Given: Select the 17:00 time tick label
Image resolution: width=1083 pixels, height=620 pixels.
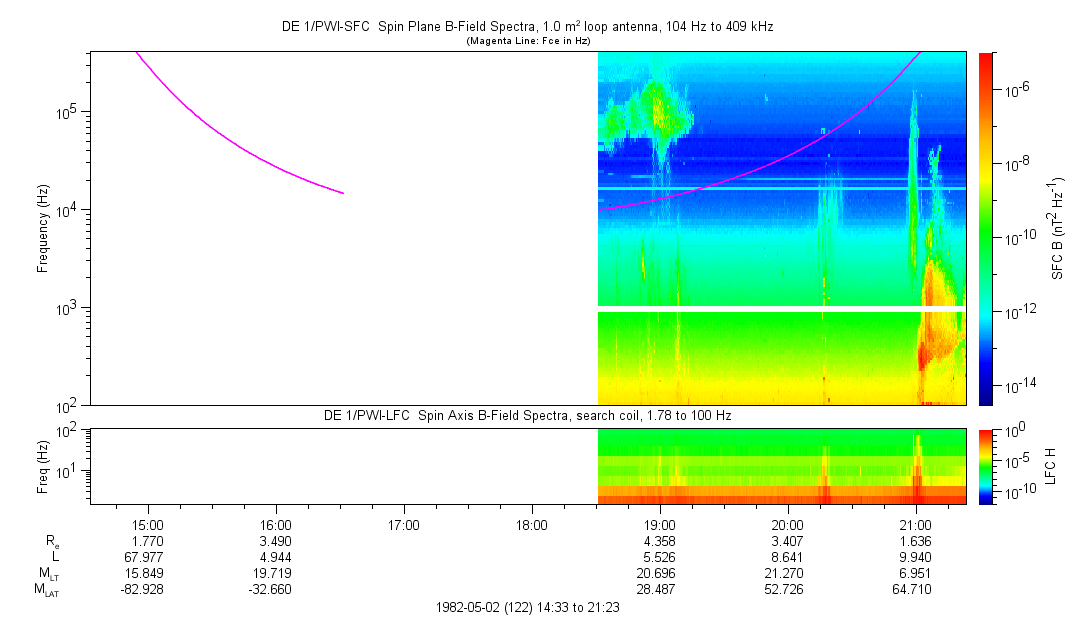Looking at the screenshot, I should tap(404, 525).
